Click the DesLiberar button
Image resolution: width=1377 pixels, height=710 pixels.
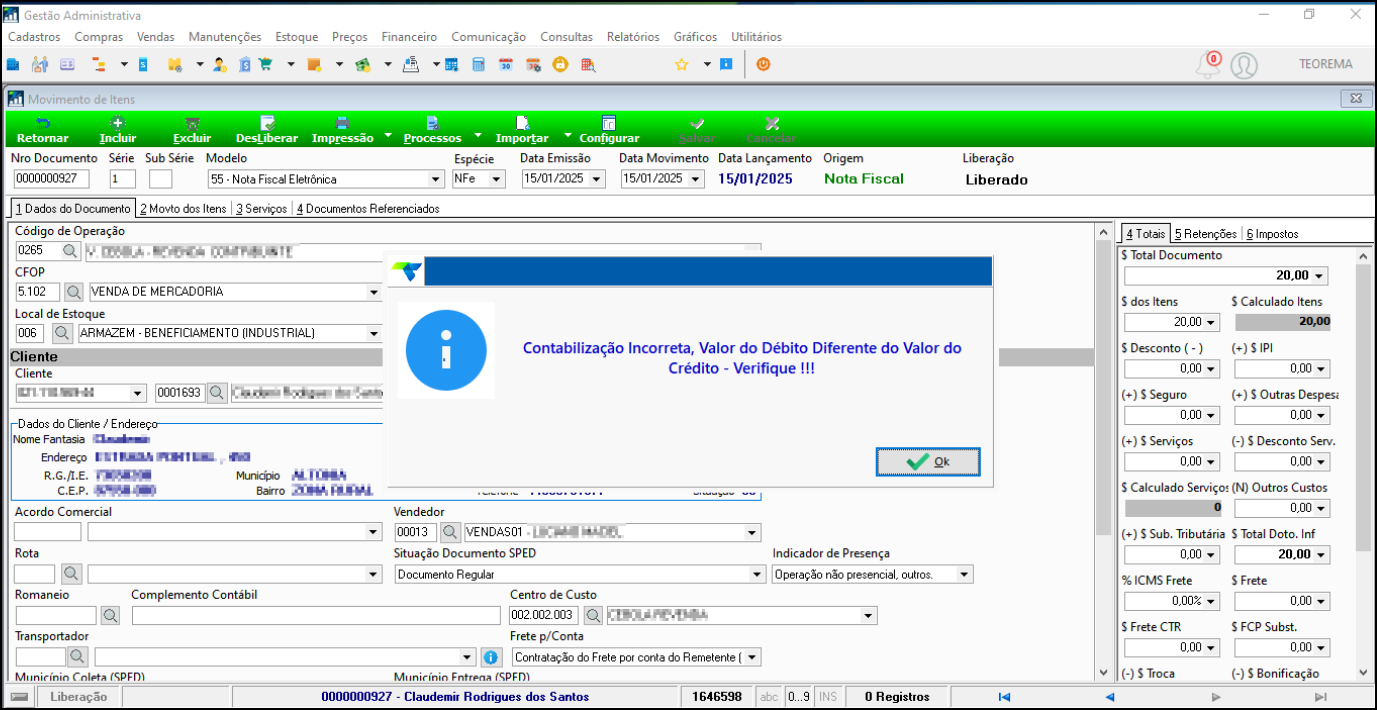coord(267,130)
